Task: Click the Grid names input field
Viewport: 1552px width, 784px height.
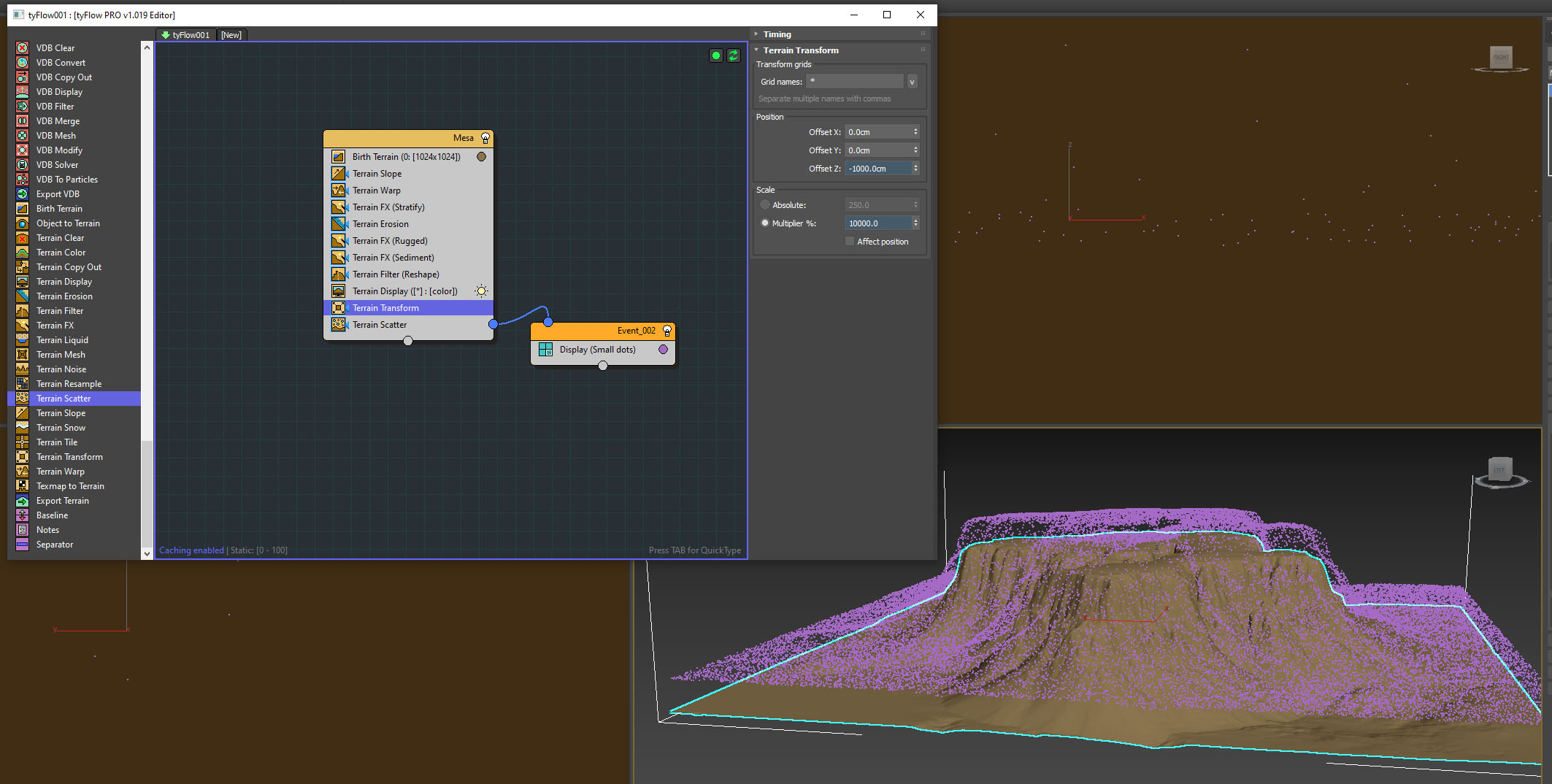Action: [855, 82]
